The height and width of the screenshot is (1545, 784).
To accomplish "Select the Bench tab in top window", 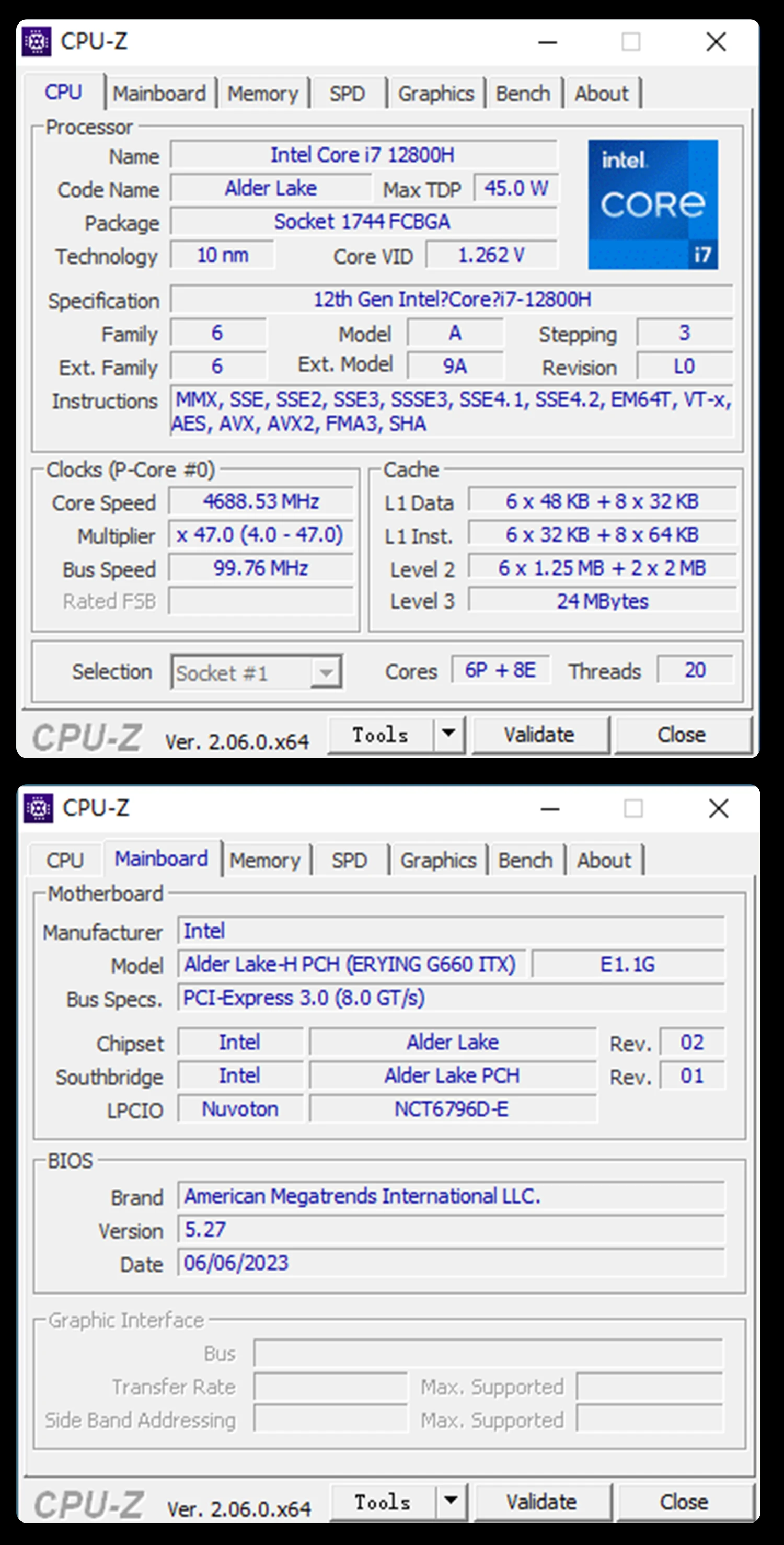I will [x=523, y=94].
